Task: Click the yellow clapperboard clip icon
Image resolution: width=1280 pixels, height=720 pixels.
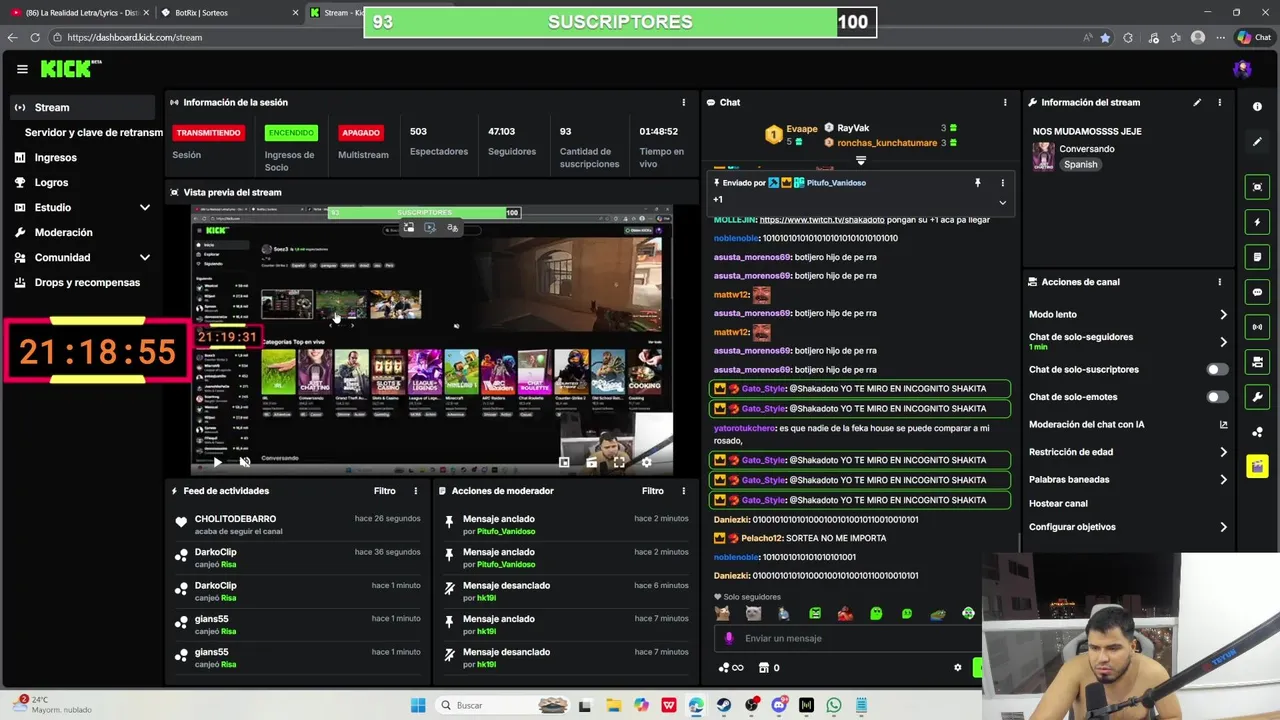Action: pyautogui.click(x=1257, y=467)
